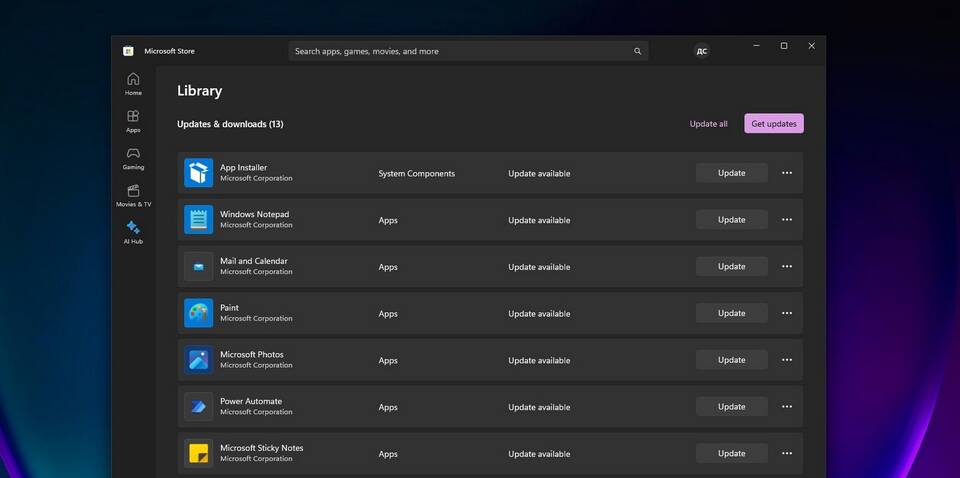Update the Mail and Calendar app
This screenshot has height=478, width=960.
[731, 267]
